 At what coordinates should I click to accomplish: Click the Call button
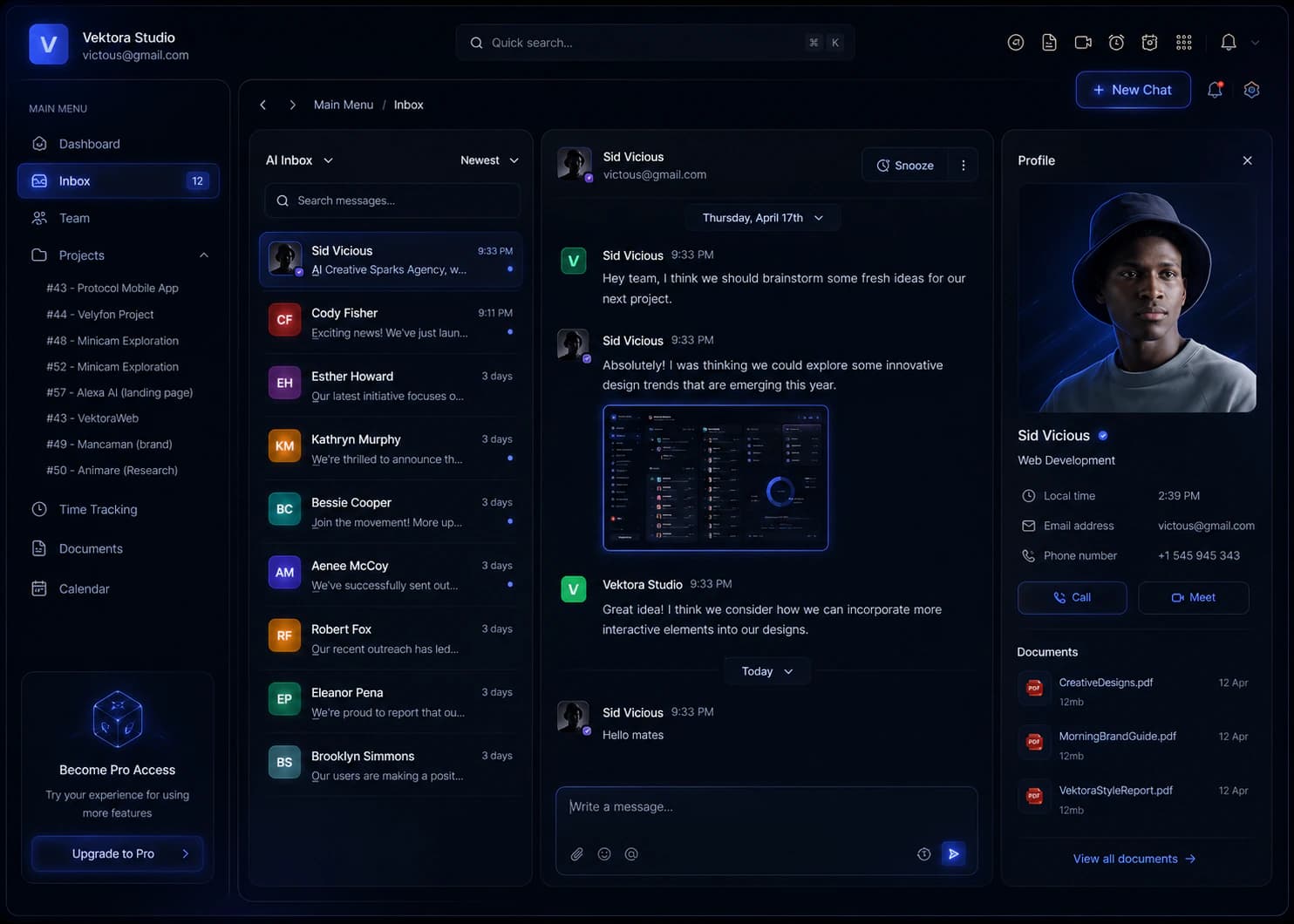[x=1072, y=597]
